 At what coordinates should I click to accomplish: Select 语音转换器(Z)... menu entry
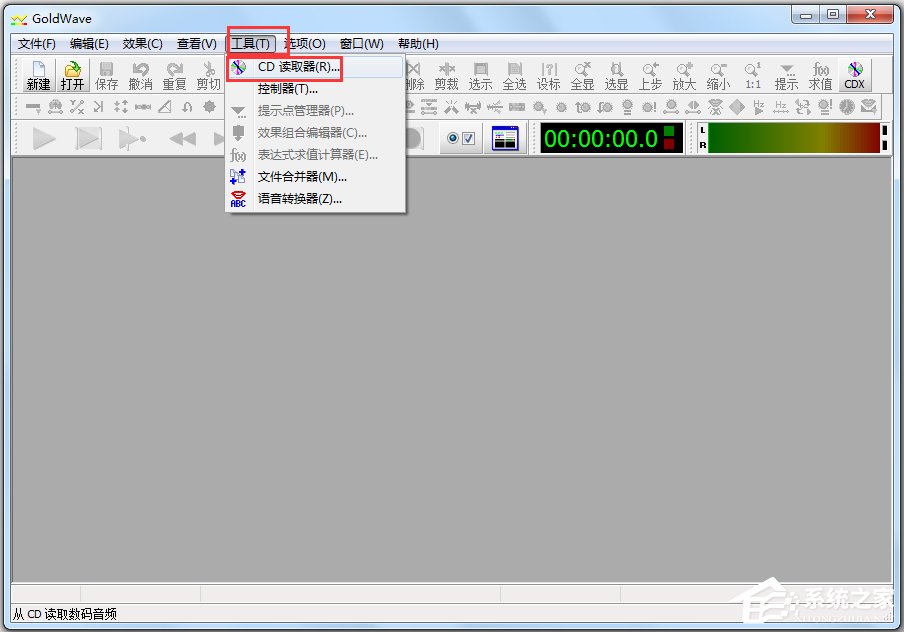[x=315, y=198]
